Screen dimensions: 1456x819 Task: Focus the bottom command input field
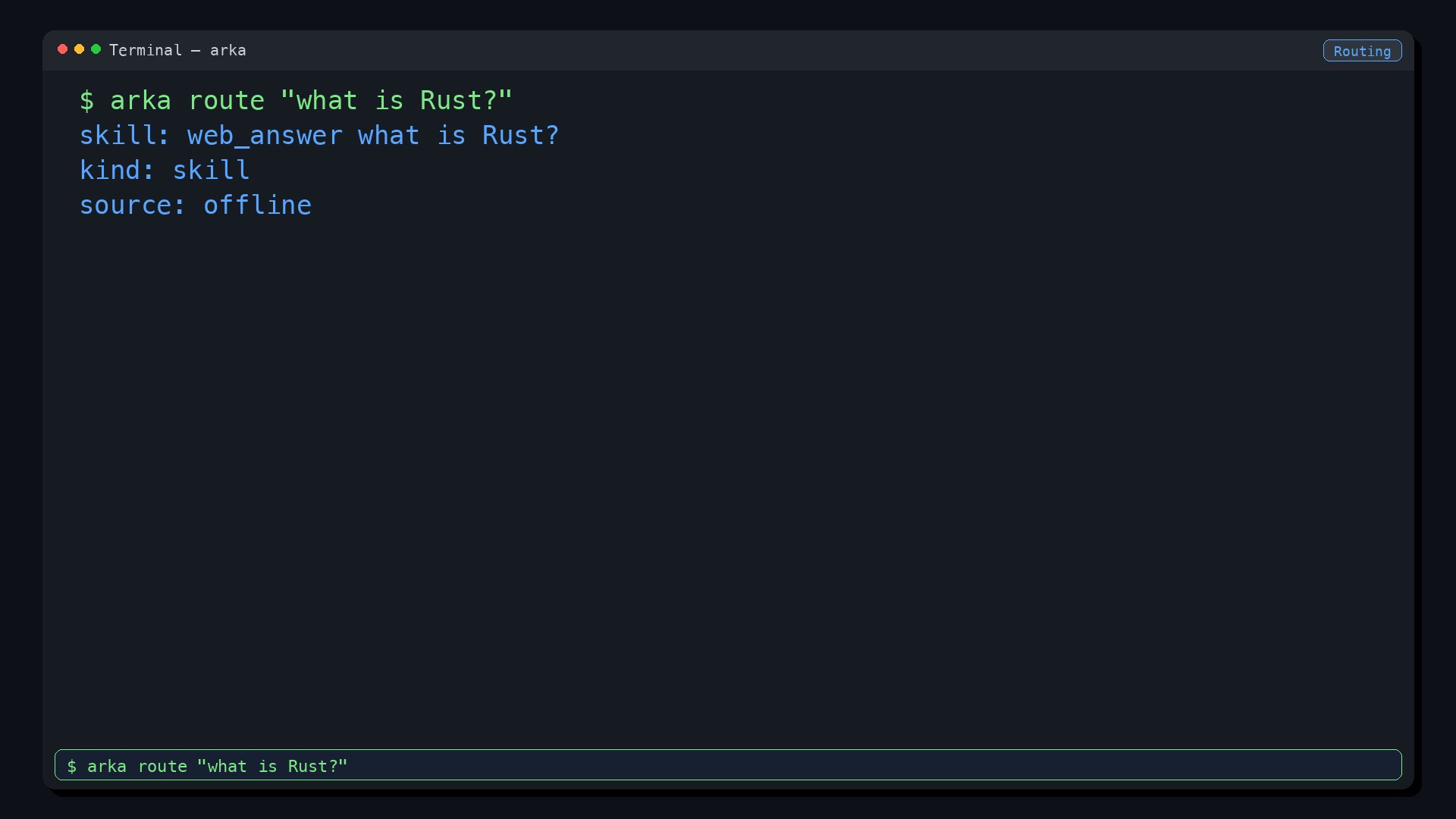728,764
